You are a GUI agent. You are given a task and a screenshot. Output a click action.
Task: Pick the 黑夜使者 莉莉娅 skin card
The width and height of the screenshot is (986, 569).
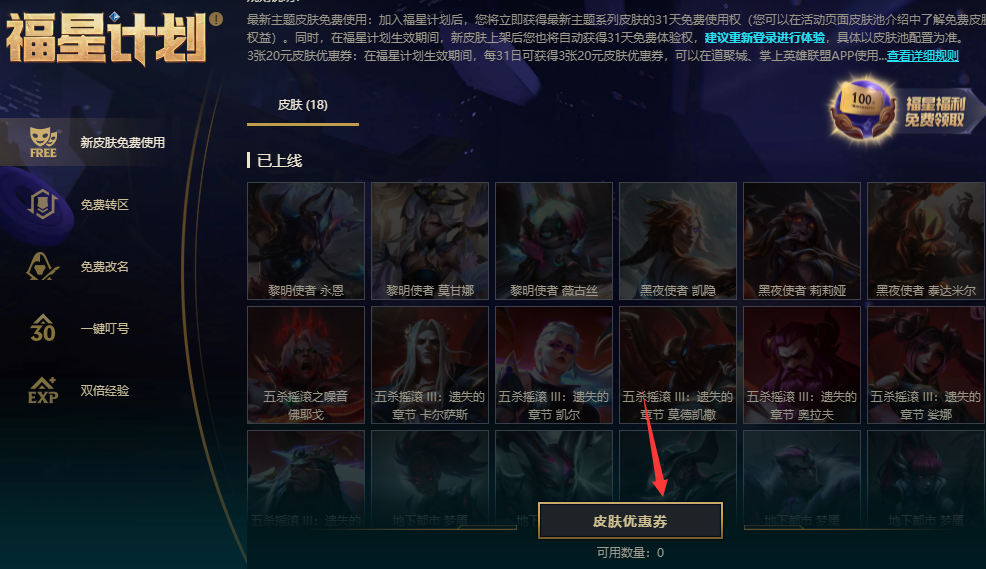pyautogui.click(x=802, y=241)
